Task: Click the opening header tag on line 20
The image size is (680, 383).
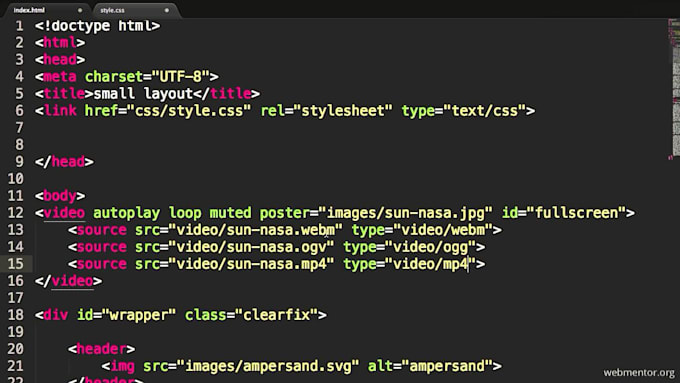Action: click(x=101, y=349)
